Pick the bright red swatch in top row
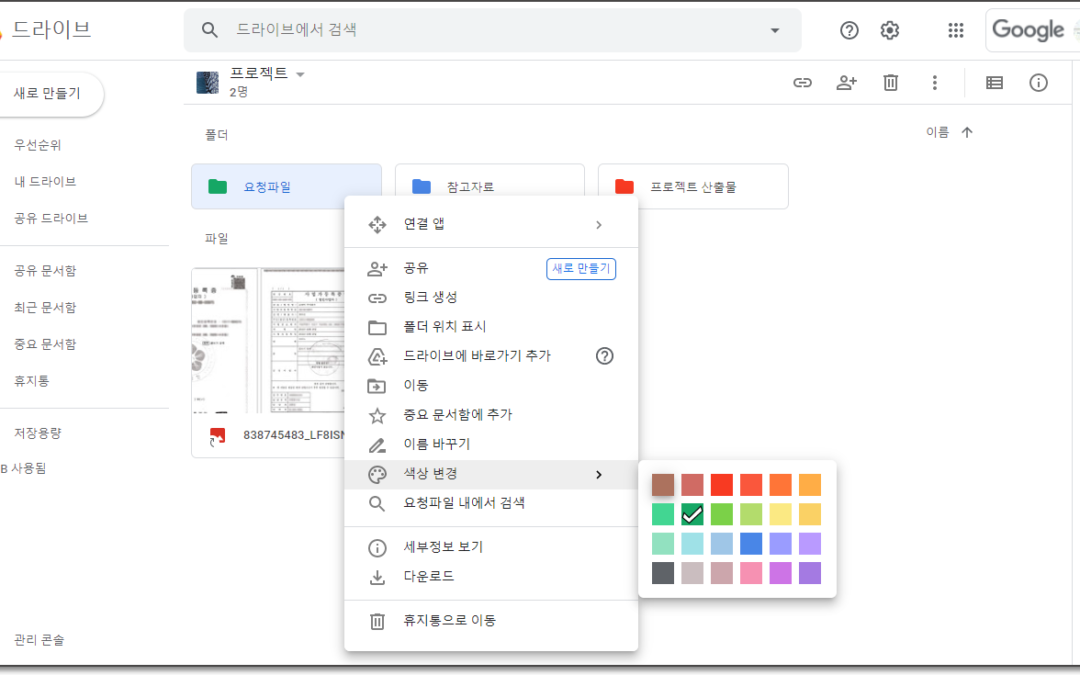 click(722, 485)
